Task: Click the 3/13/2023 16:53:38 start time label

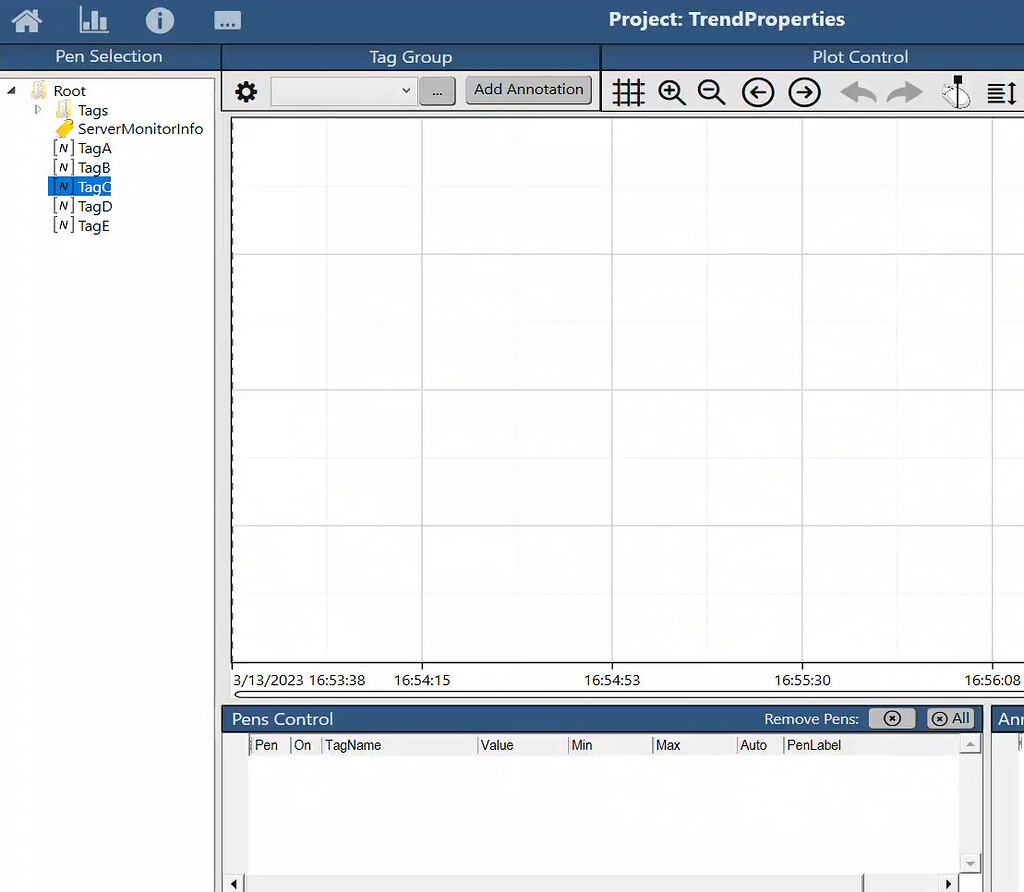Action: pyautogui.click(x=299, y=680)
